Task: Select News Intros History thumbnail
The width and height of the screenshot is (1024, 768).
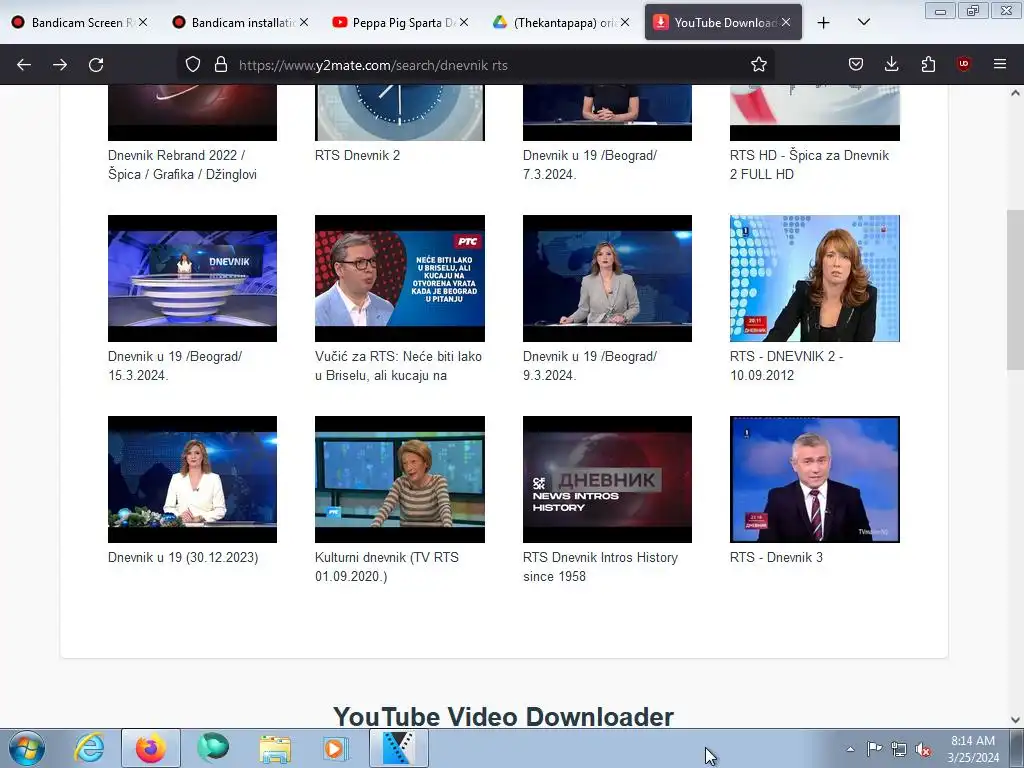Action: (607, 479)
